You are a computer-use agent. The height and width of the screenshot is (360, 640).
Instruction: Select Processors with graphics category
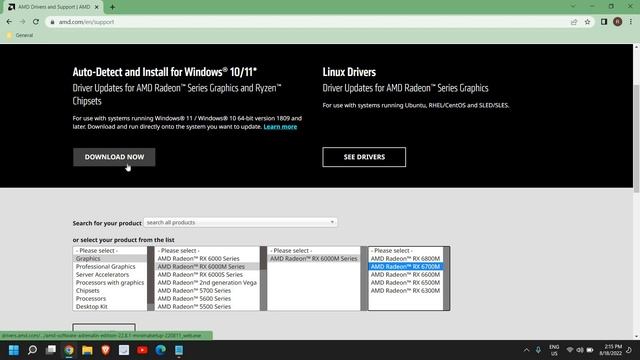(110, 282)
